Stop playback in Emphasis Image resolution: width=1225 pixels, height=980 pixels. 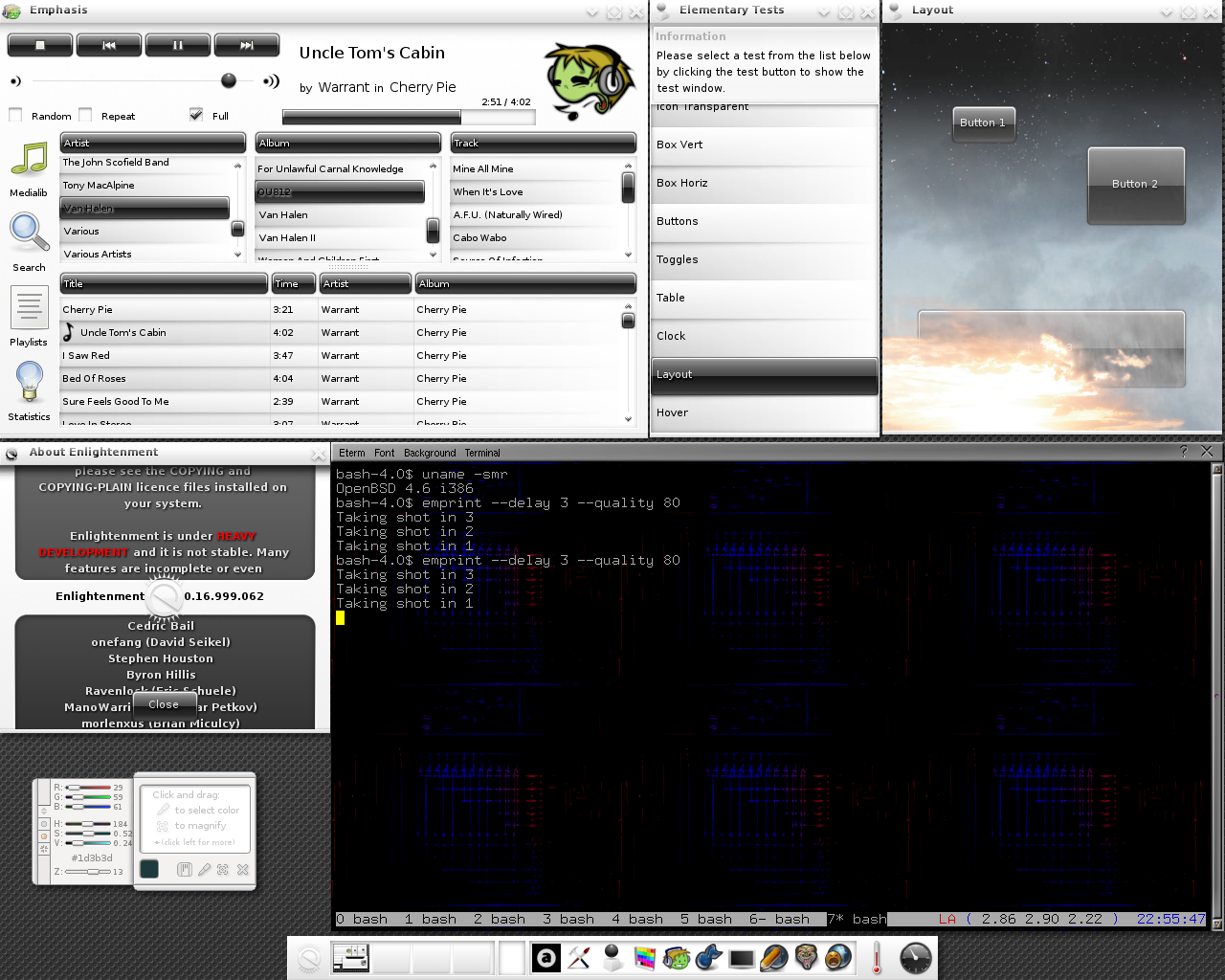tap(40, 45)
